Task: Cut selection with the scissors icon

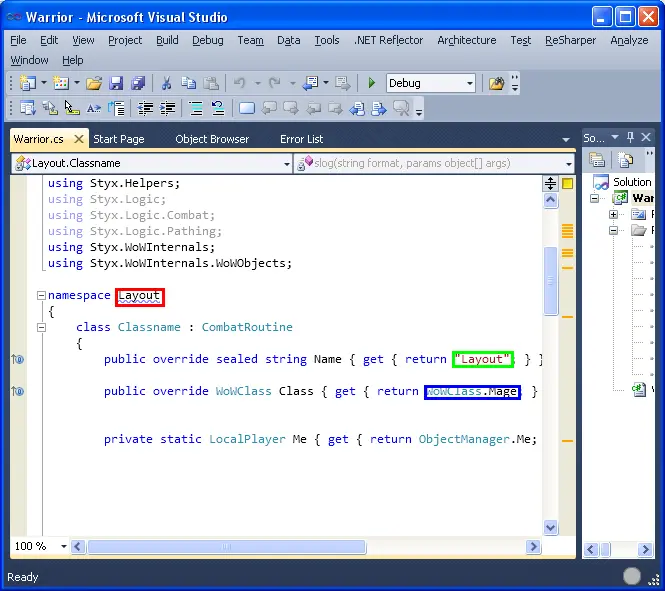Action: click(x=166, y=83)
